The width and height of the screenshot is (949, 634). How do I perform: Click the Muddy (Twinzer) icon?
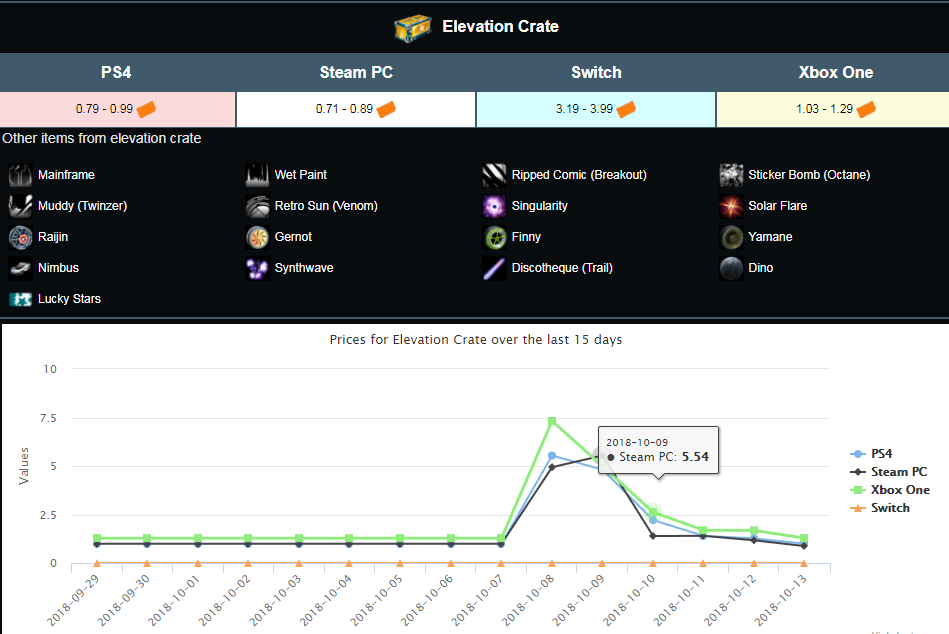point(20,206)
